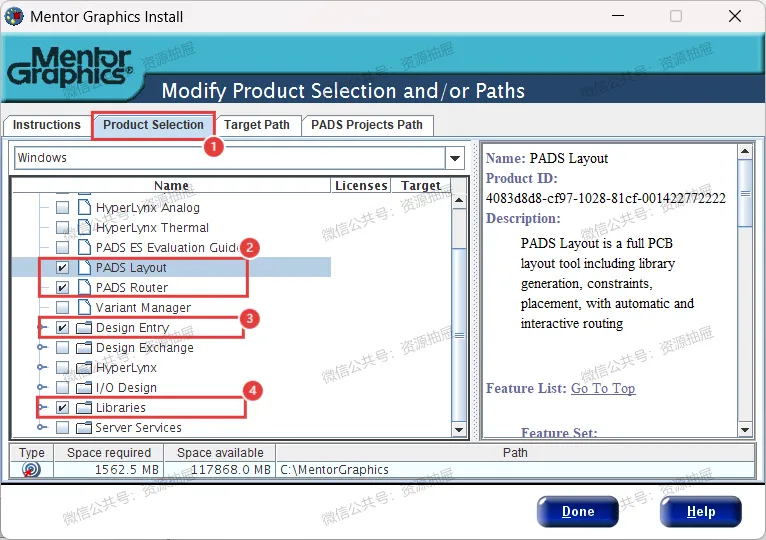Screen dimensions: 766x540
Task: Uncheck the PADS Layout checkbox
Action: [x=63, y=268]
